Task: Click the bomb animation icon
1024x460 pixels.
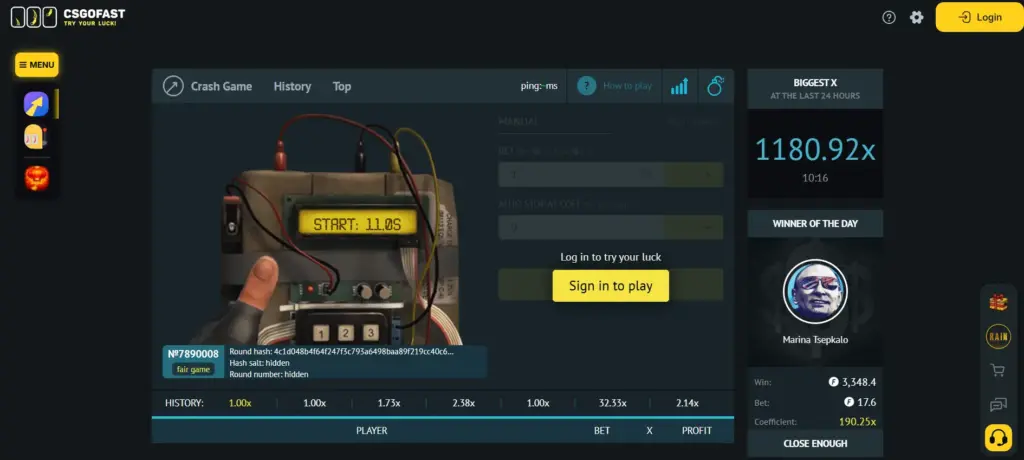Action: (x=716, y=86)
